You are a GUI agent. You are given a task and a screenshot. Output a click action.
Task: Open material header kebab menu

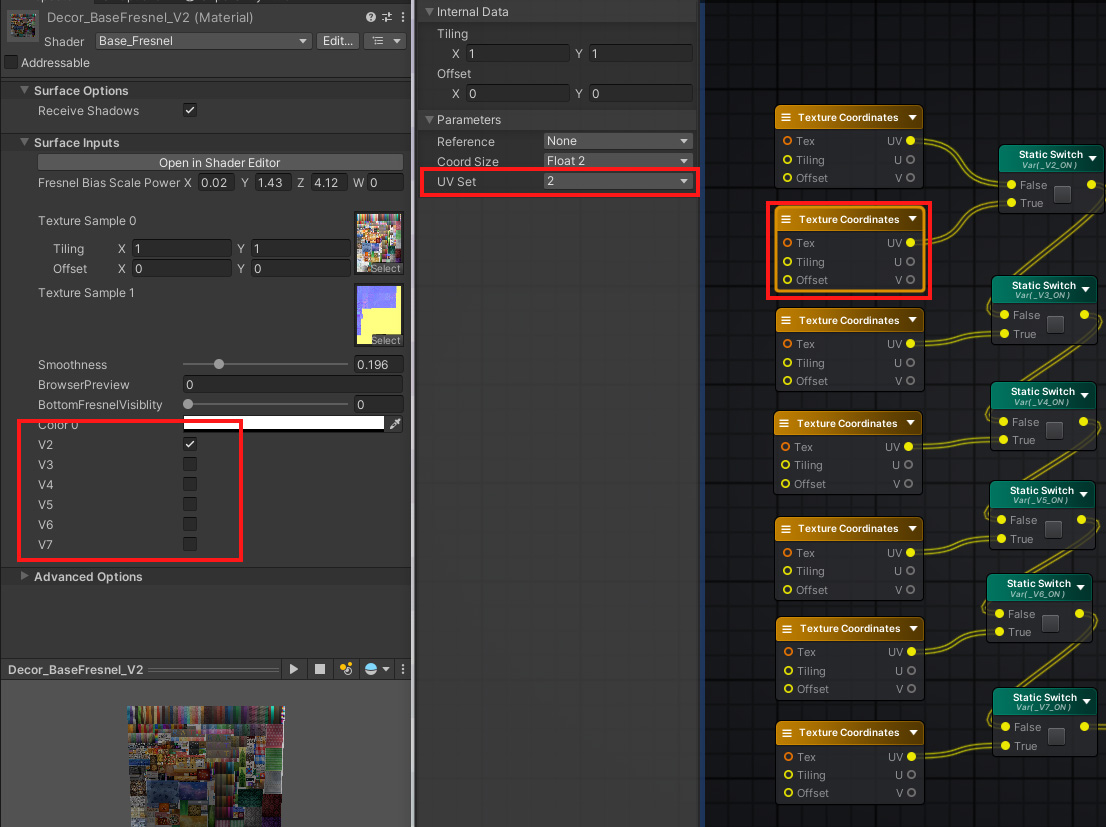click(x=403, y=17)
